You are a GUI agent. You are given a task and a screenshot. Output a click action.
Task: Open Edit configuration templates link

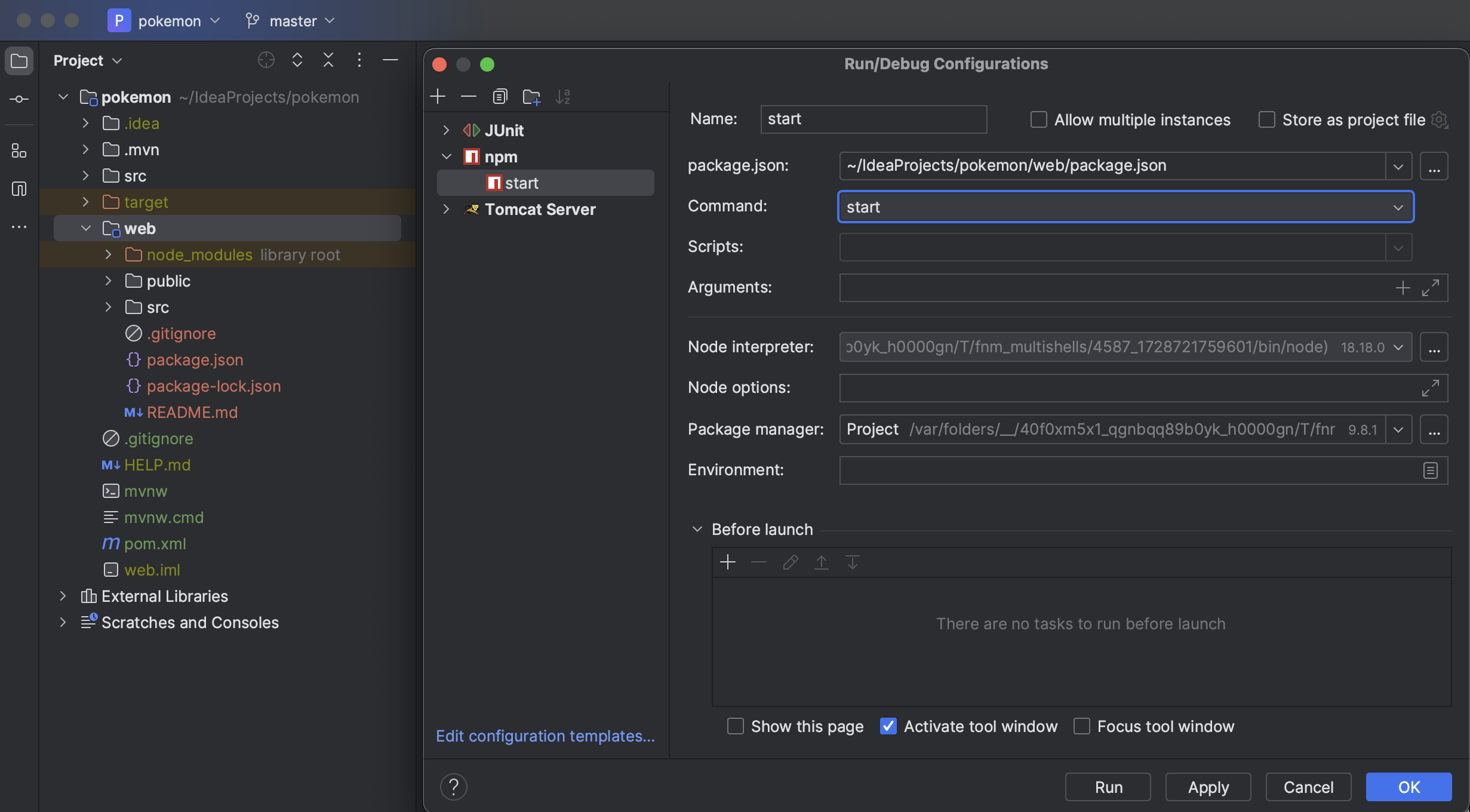[545, 736]
